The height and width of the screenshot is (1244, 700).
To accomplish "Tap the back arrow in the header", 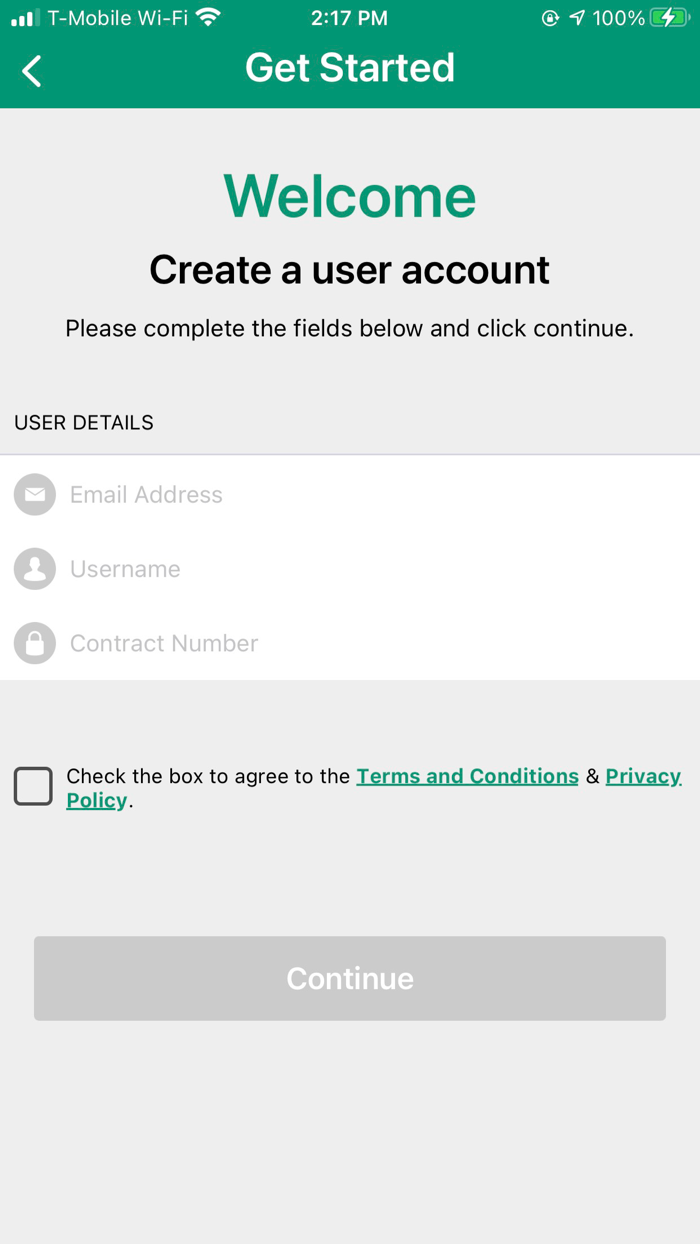I will point(30,71).
